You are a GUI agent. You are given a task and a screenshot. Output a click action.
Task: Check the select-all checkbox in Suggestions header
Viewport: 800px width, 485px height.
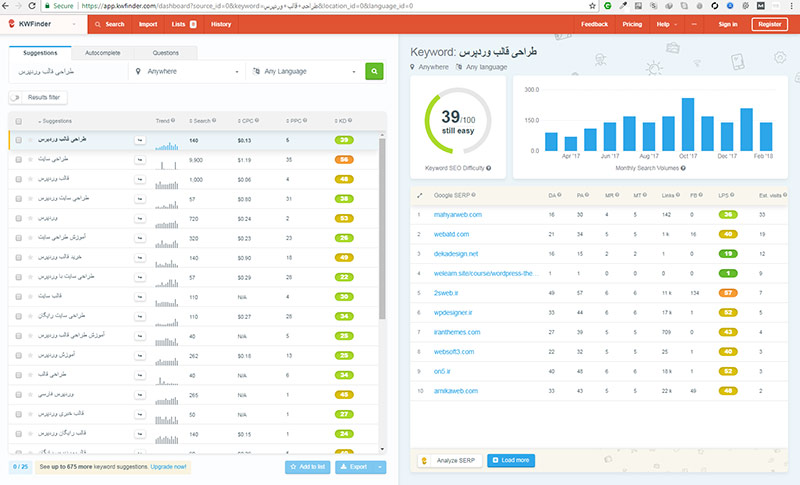tap(19, 121)
